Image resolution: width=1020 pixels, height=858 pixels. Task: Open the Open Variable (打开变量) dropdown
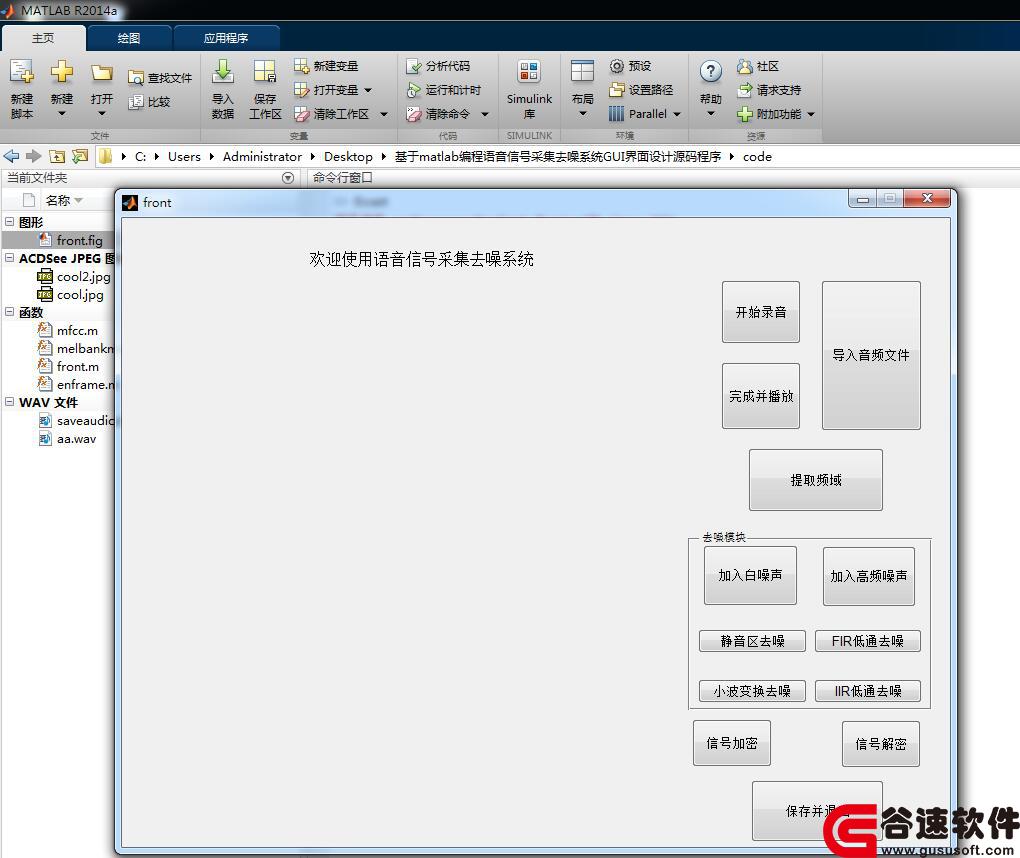click(x=368, y=90)
